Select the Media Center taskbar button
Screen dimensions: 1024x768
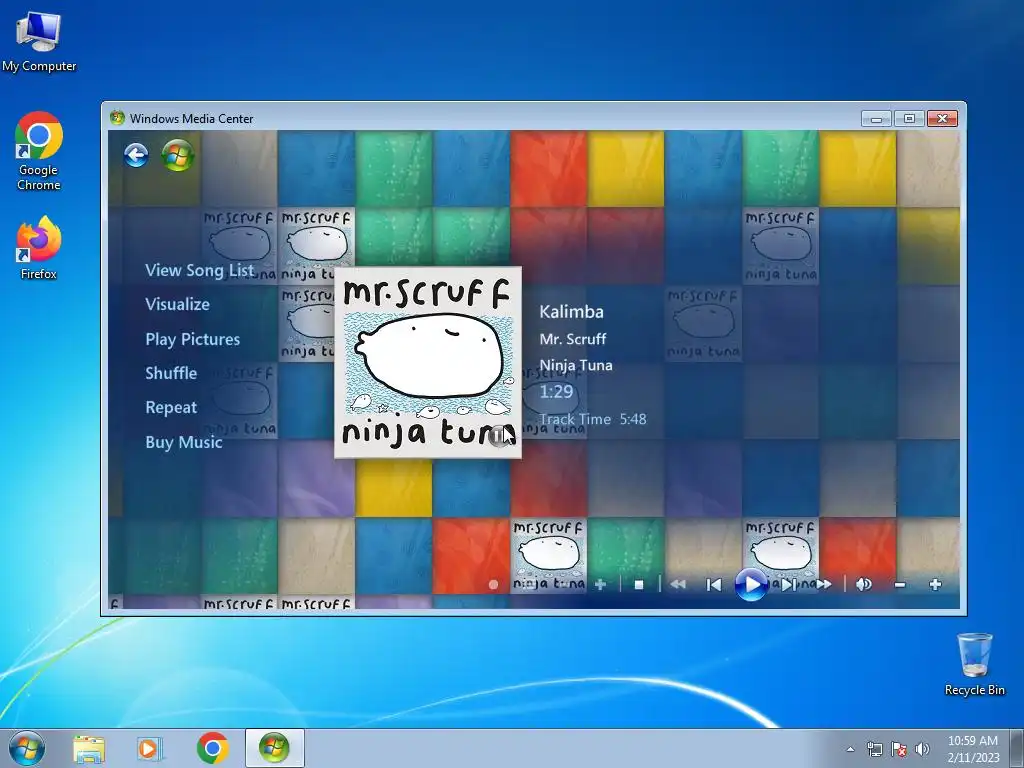(274, 748)
